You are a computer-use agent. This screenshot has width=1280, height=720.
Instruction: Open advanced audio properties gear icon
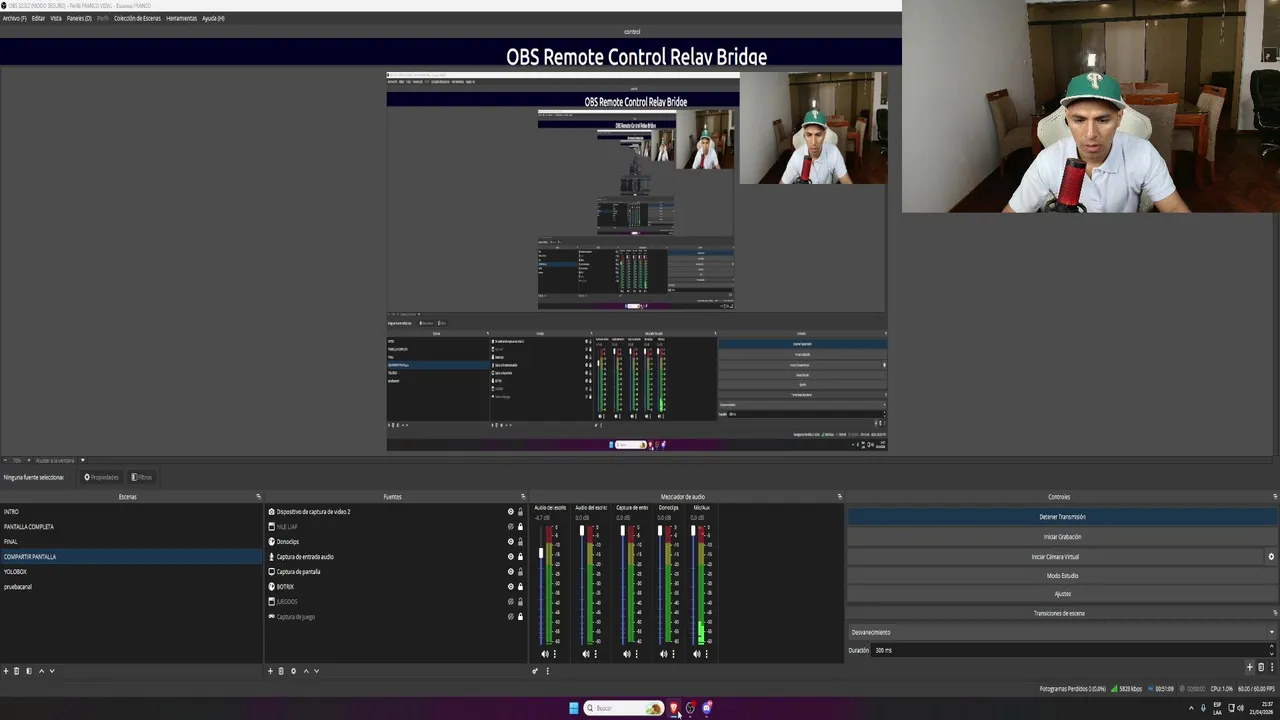(535, 671)
